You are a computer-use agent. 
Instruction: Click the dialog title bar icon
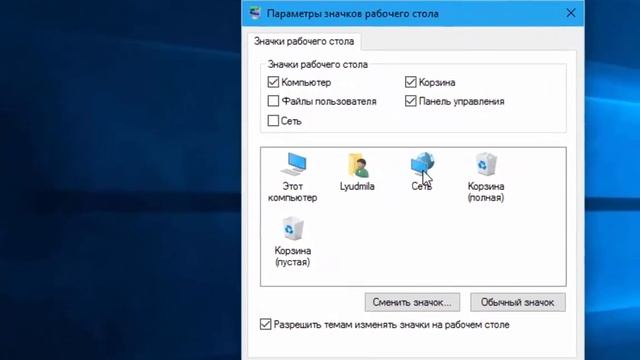tap(255, 13)
